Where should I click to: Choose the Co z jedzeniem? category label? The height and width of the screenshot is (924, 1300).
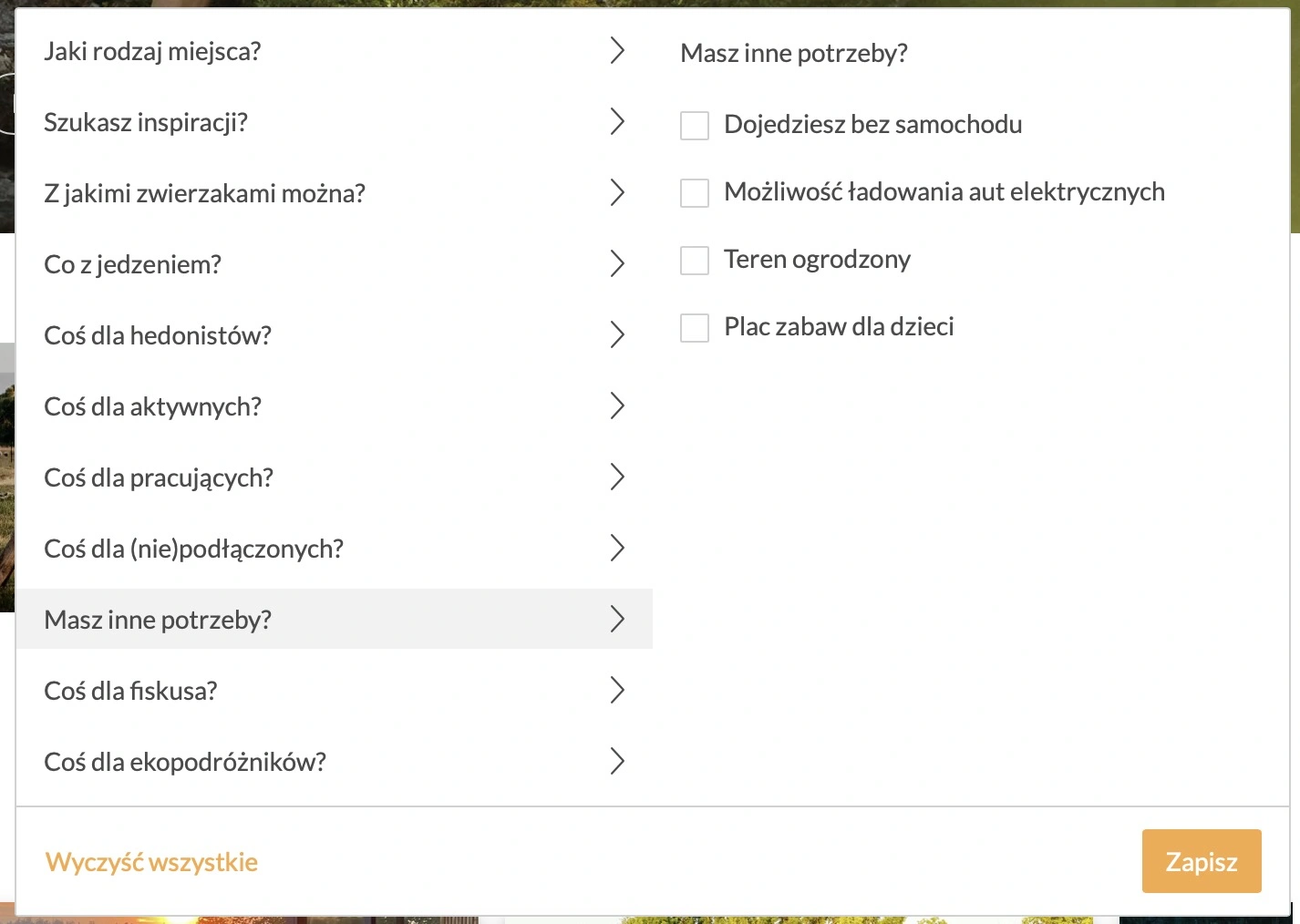pyautogui.click(x=133, y=264)
